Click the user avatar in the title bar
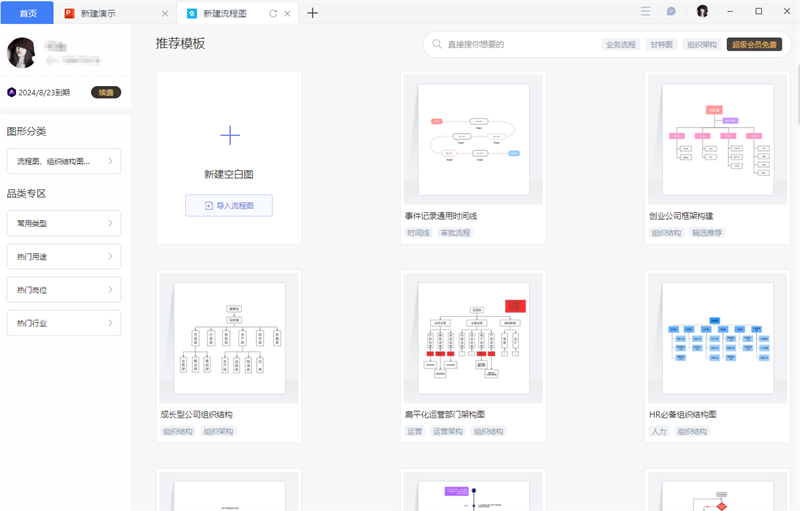Screen dimensions: 800x511 [702, 12]
